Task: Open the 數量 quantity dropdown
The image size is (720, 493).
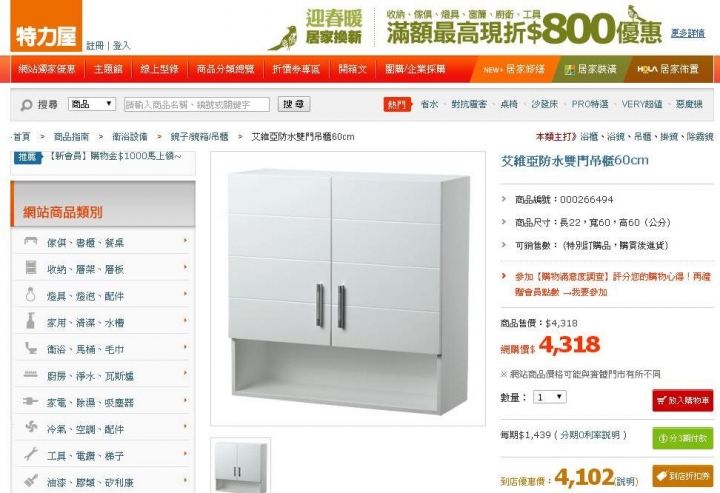Action: point(549,397)
